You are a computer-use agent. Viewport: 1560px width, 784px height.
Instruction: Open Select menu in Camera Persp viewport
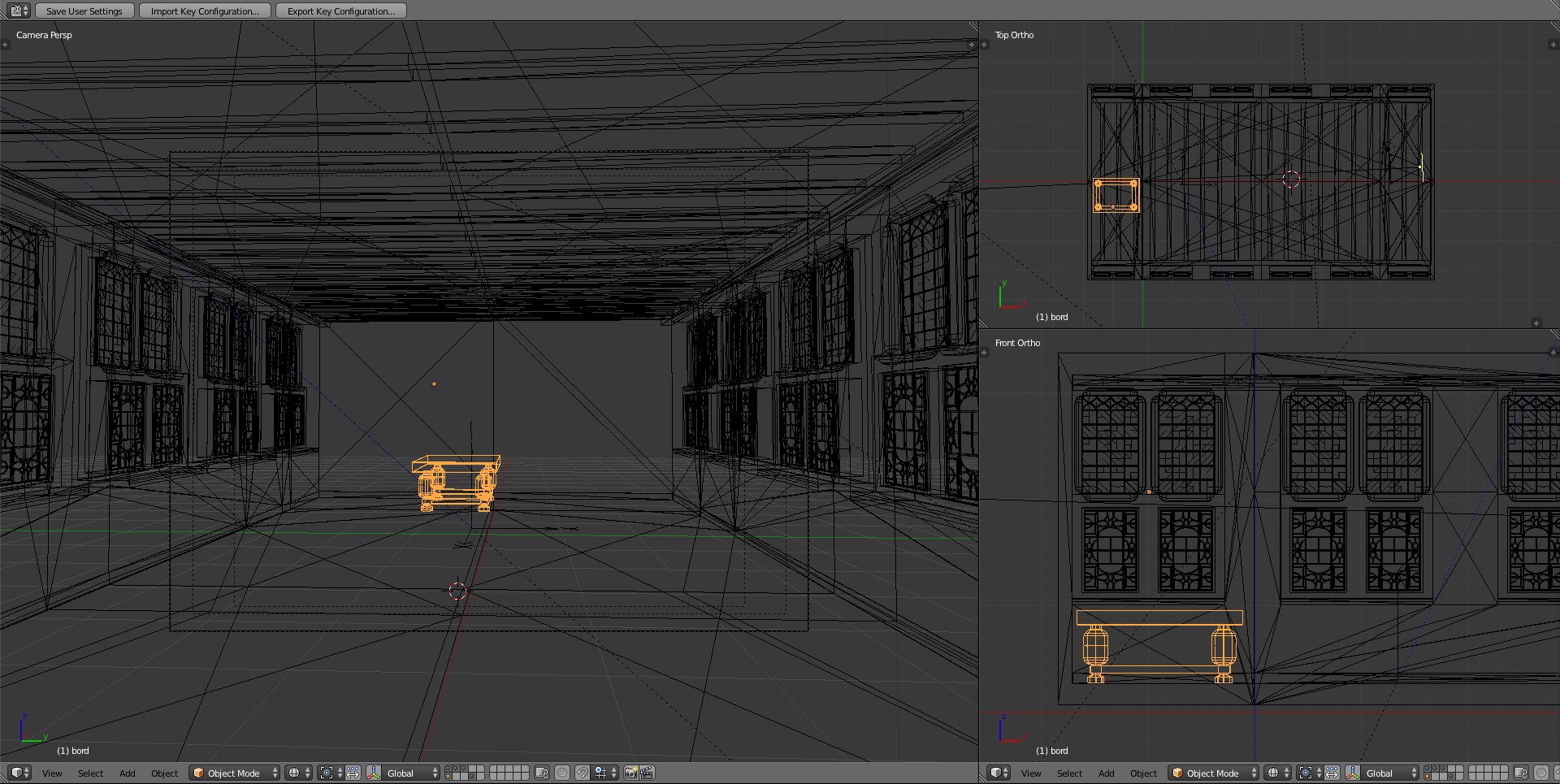(90, 773)
